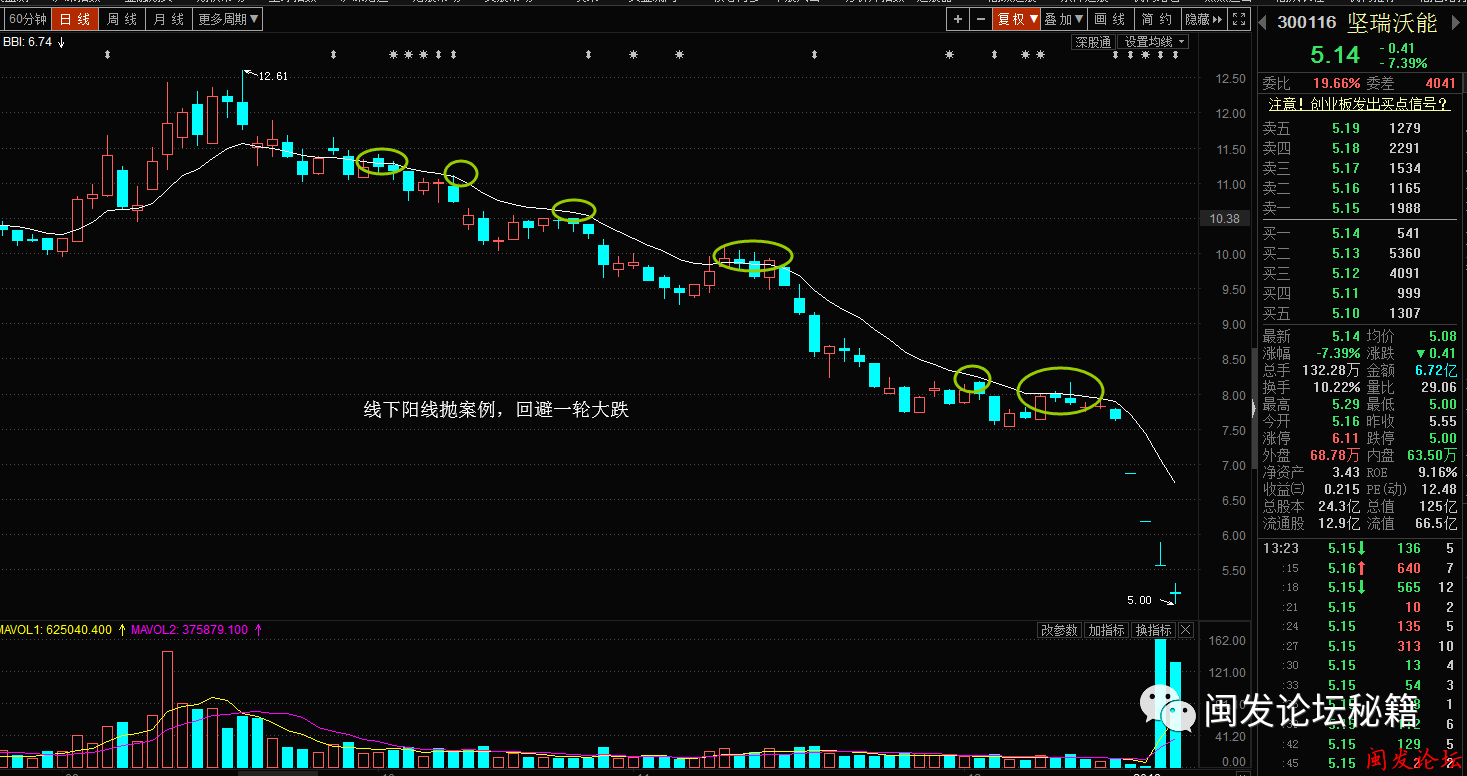Open the 设置均线 moving average settings

(x=1153, y=42)
